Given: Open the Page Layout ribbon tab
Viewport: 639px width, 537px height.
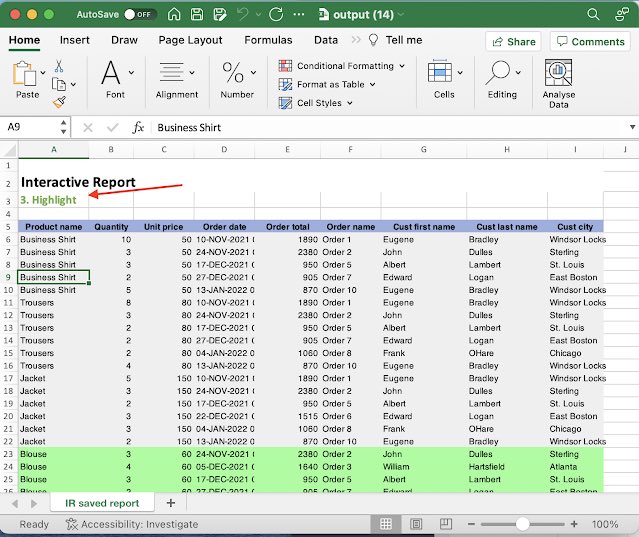Looking at the screenshot, I should click(190, 40).
